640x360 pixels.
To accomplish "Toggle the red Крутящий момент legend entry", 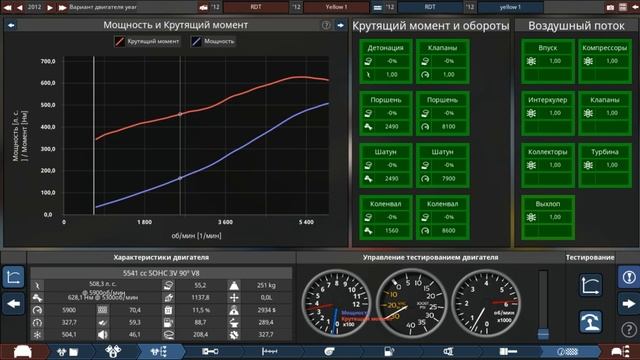I will (147, 41).
